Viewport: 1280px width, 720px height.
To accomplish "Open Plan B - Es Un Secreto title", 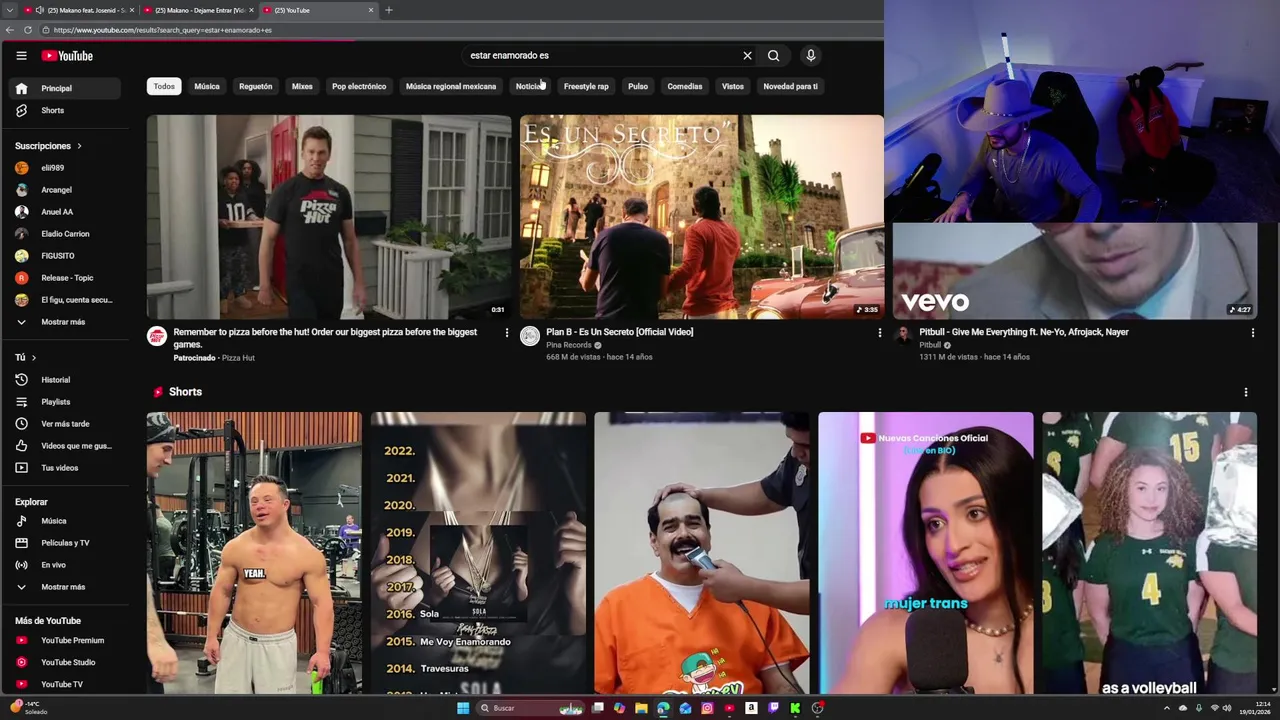I will tap(619, 332).
